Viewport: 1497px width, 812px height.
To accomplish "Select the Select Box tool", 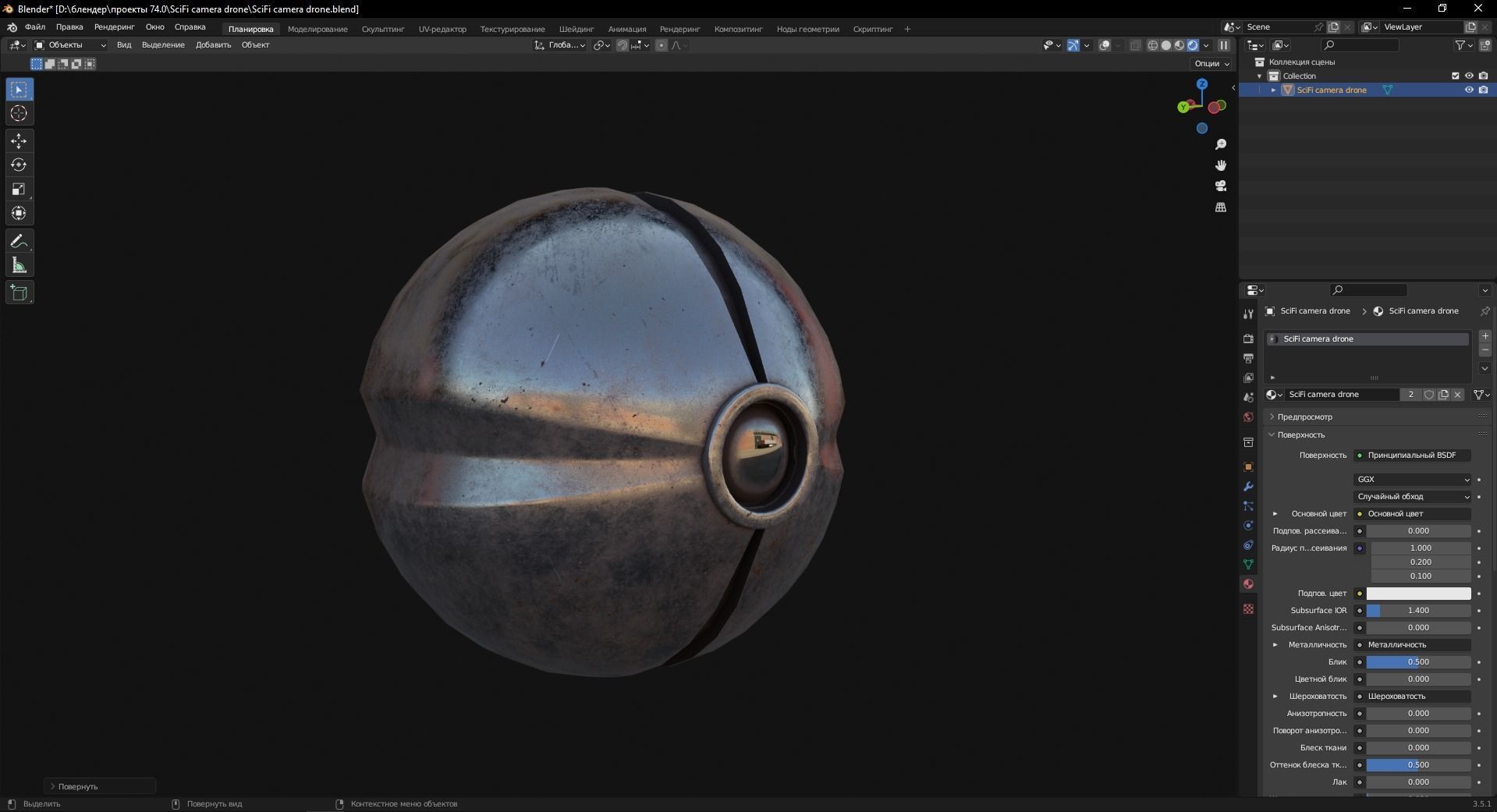I will (x=20, y=90).
